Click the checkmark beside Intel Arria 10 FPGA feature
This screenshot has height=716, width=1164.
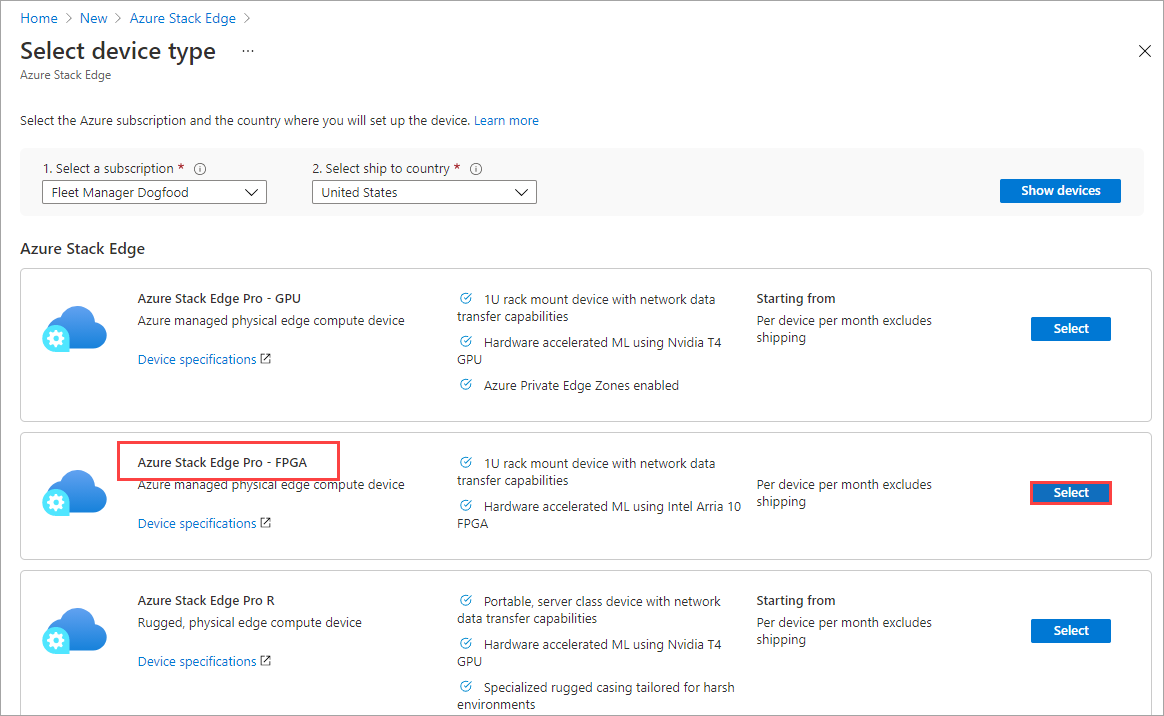point(465,505)
